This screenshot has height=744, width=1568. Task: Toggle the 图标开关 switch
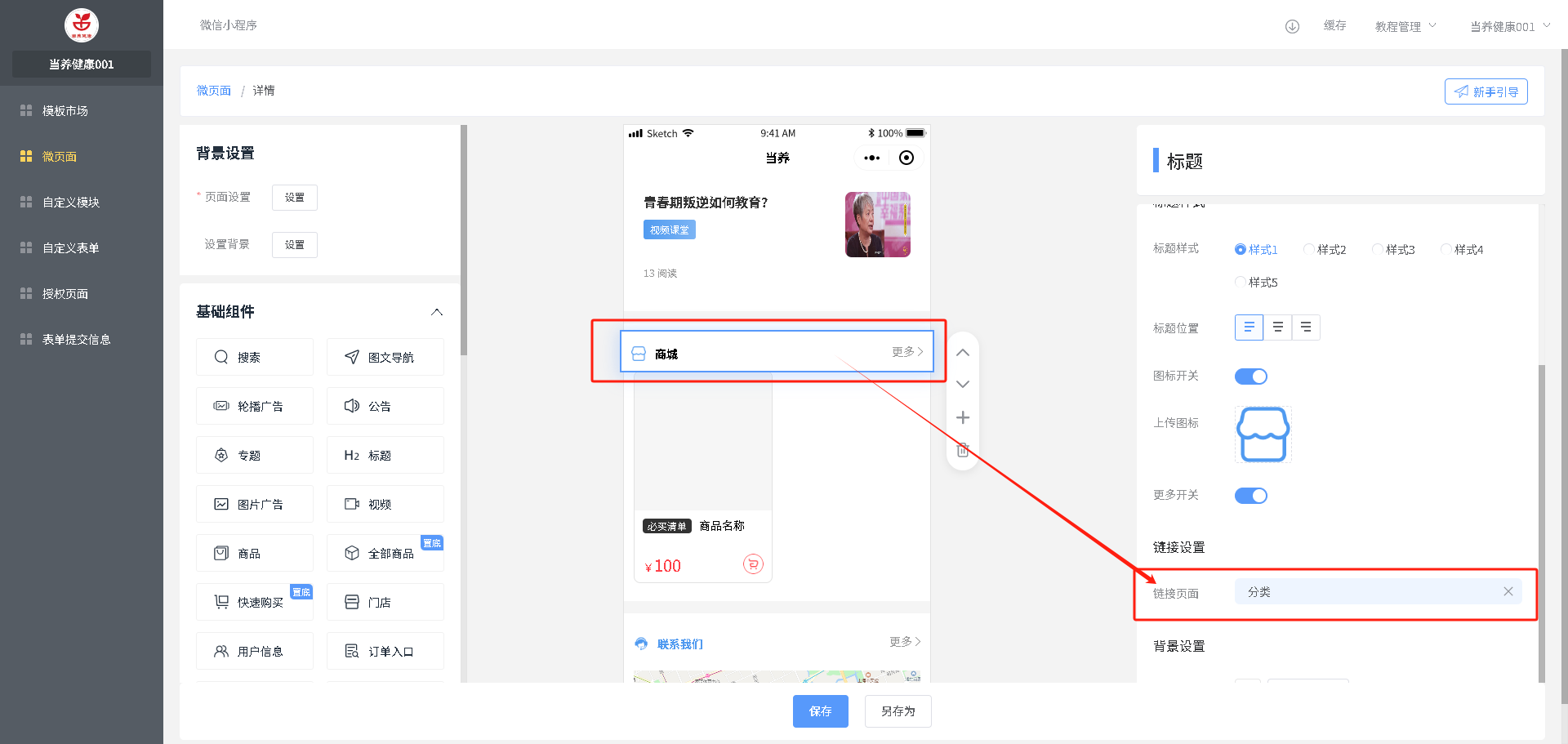1250,376
